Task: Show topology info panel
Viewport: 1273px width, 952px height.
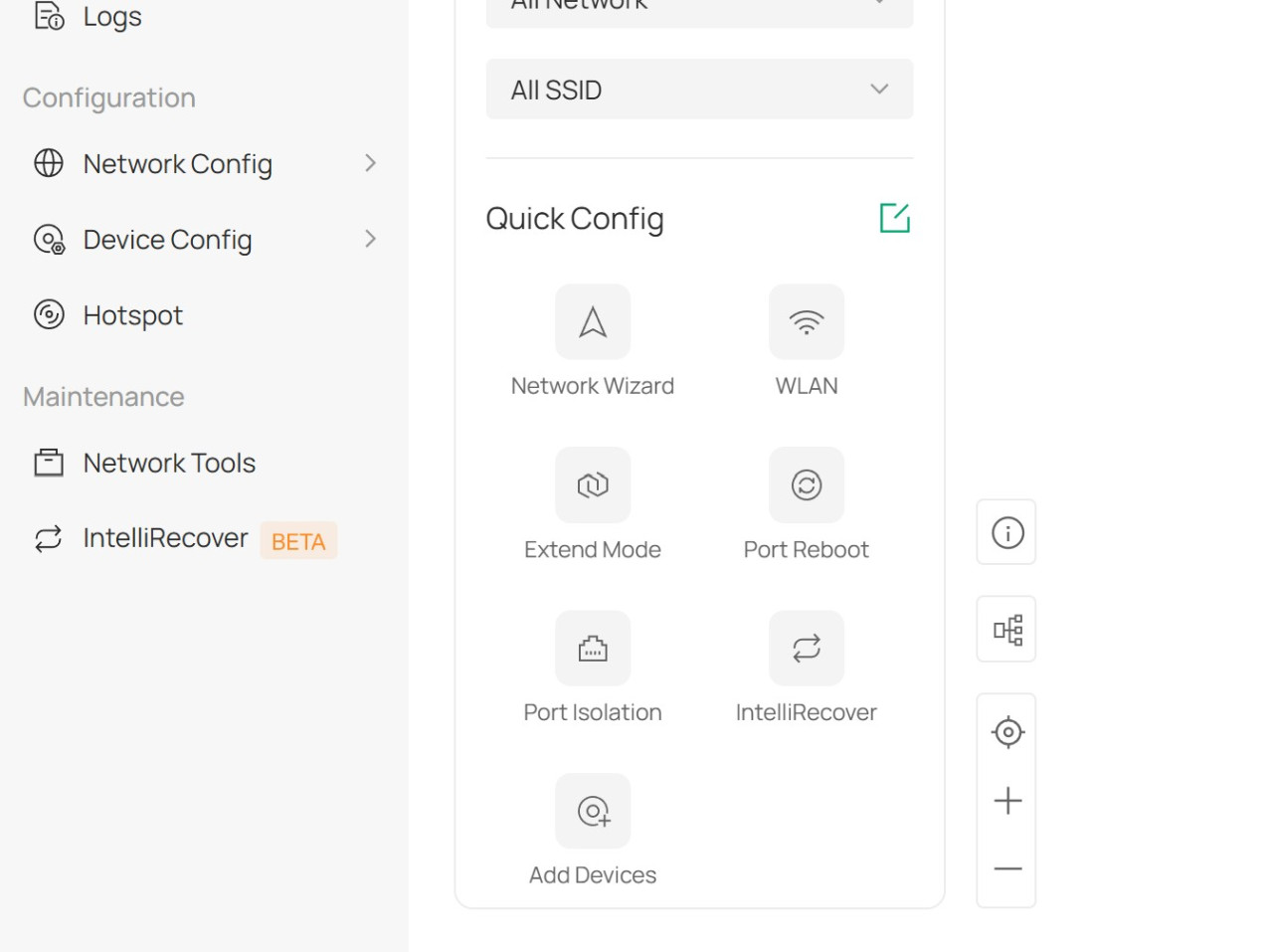Action: click(1006, 533)
